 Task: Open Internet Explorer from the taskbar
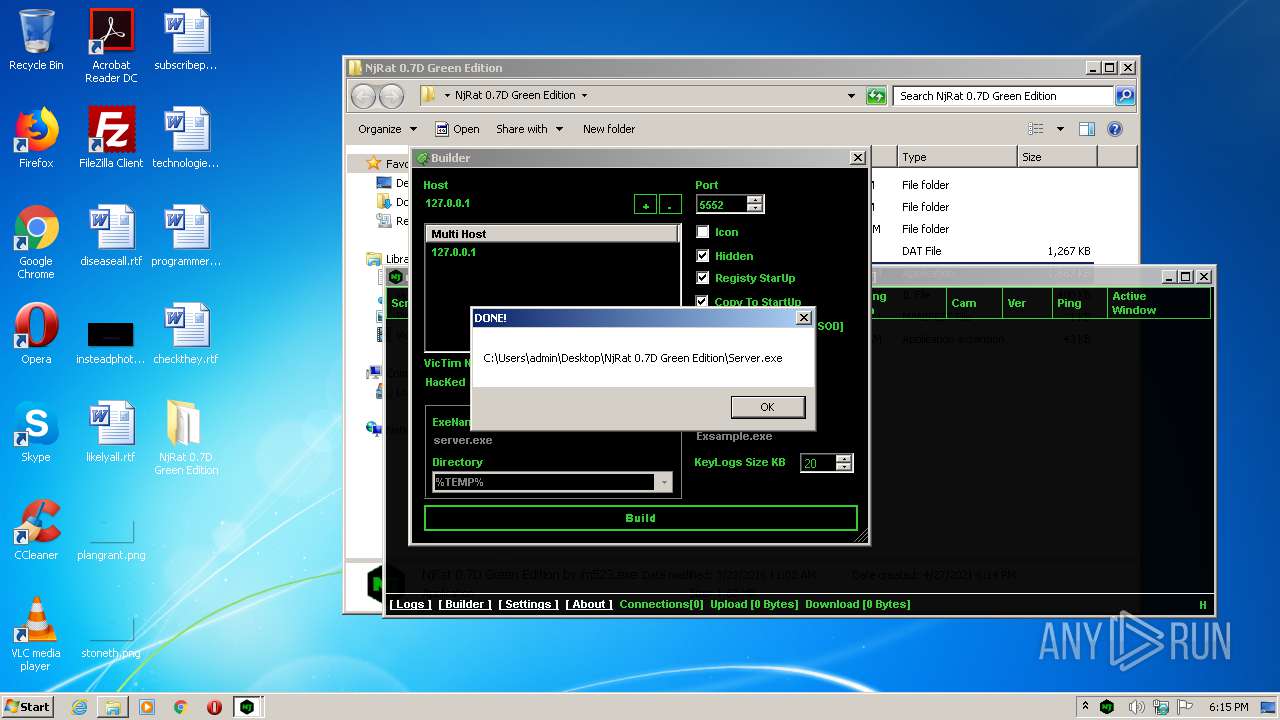pyautogui.click(x=79, y=707)
